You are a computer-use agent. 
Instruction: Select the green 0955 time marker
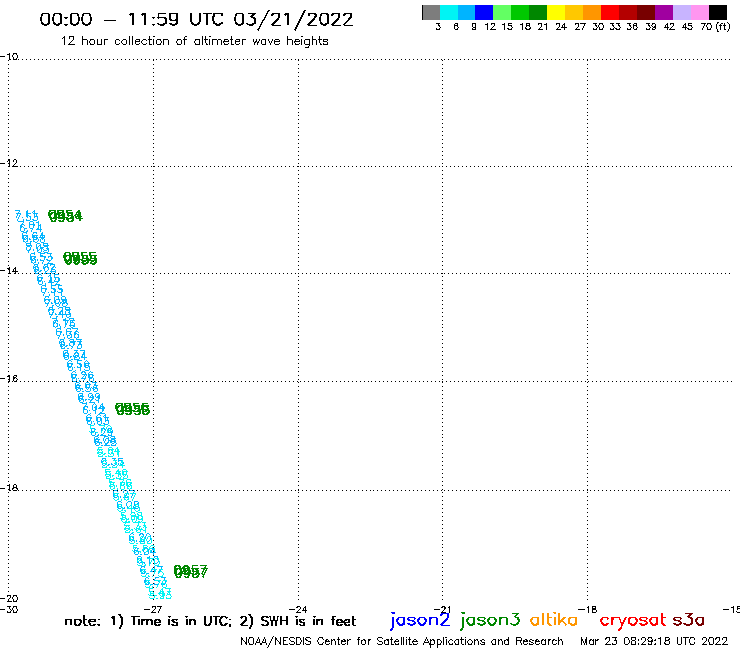click(x=80, y=259)
